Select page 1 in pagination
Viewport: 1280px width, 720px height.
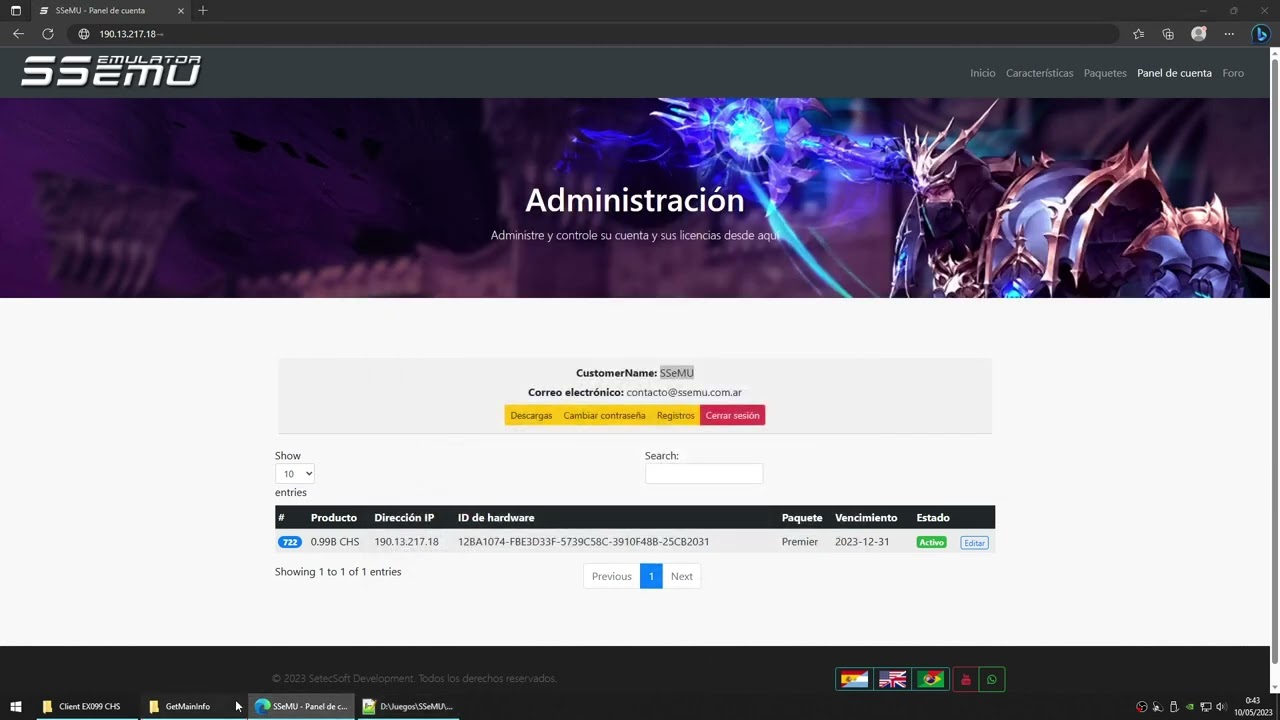pos(651,576)
